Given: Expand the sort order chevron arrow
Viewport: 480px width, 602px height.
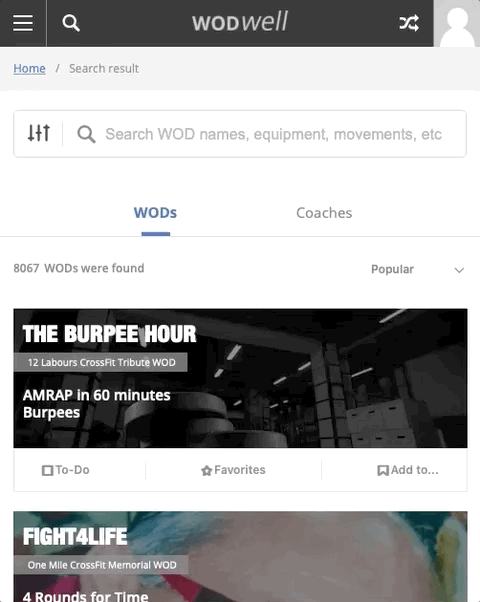Looking at the screenshot, I should (459, 270).
